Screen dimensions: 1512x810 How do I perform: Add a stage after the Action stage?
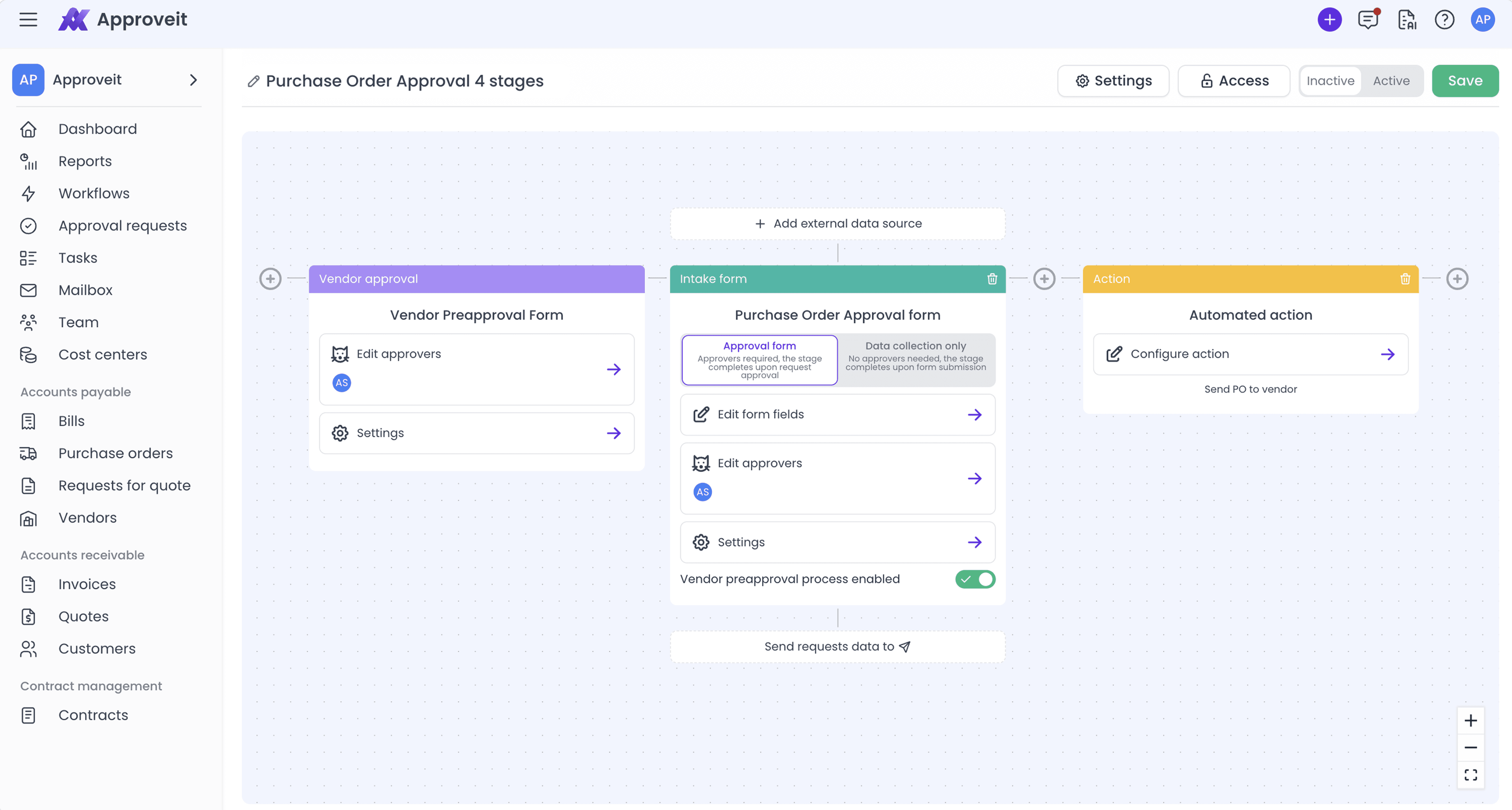(x=1457, y=279)
